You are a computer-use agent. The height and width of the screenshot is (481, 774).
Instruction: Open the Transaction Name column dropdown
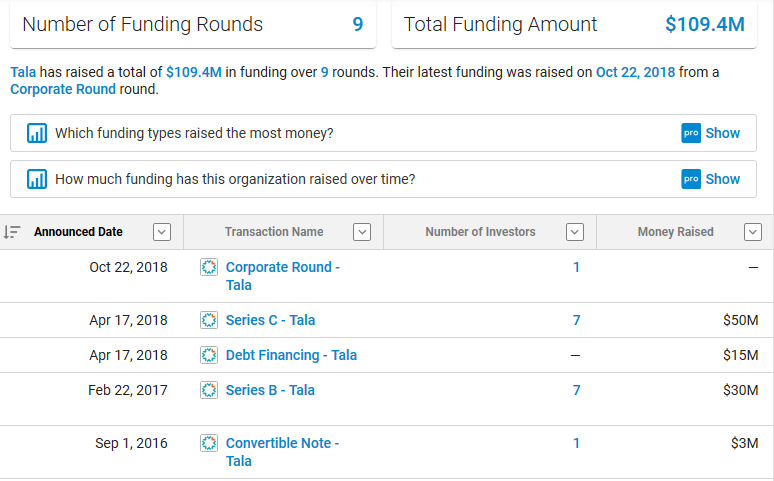coord(362,232)
